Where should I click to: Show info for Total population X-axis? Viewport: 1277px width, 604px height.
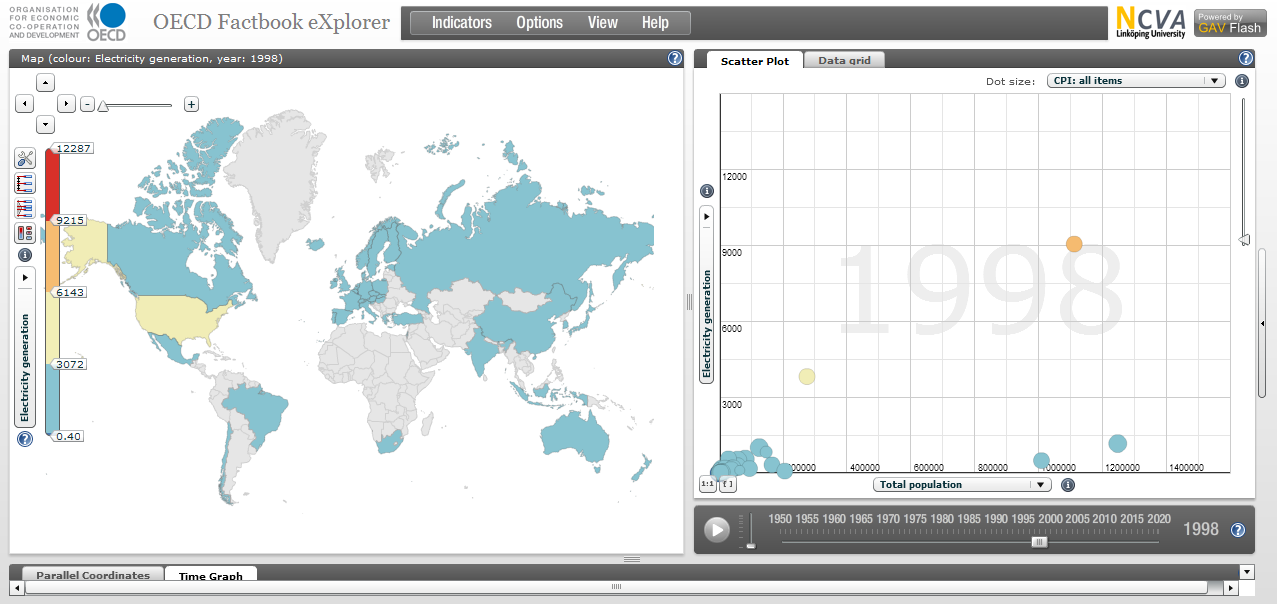(1068, 485)
